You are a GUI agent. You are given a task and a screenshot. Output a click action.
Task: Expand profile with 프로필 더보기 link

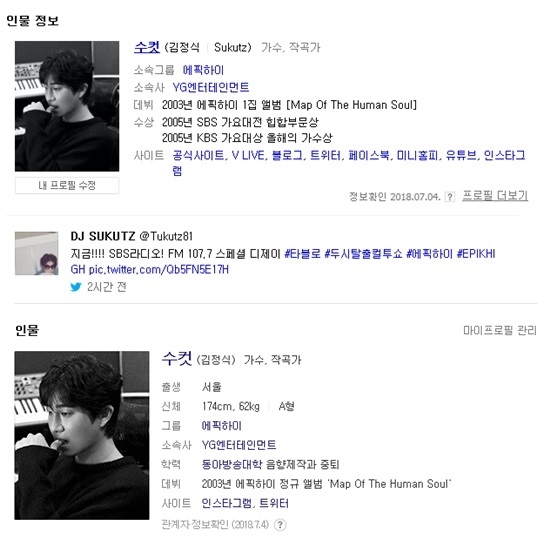pos(495,196)
